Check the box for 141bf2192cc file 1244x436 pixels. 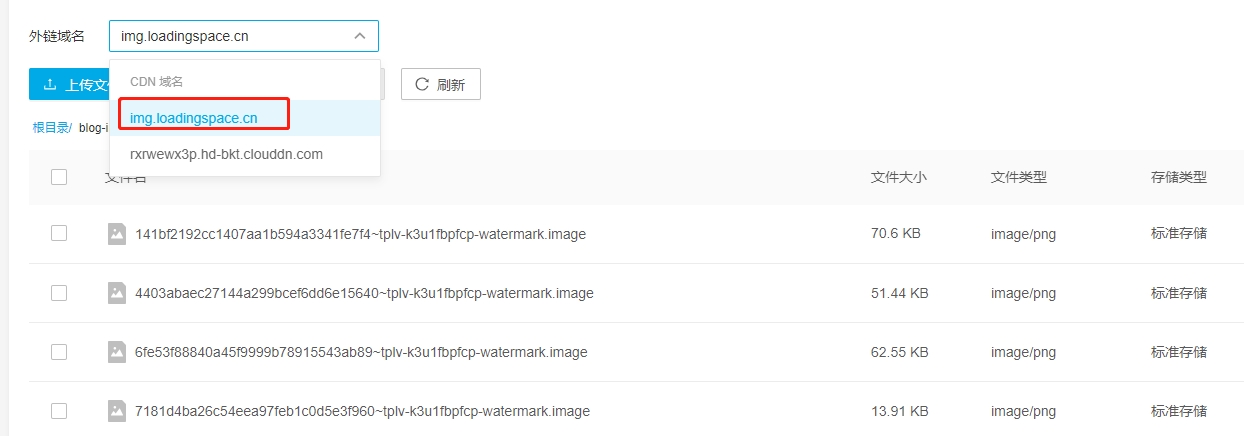[x=59, y=233]
